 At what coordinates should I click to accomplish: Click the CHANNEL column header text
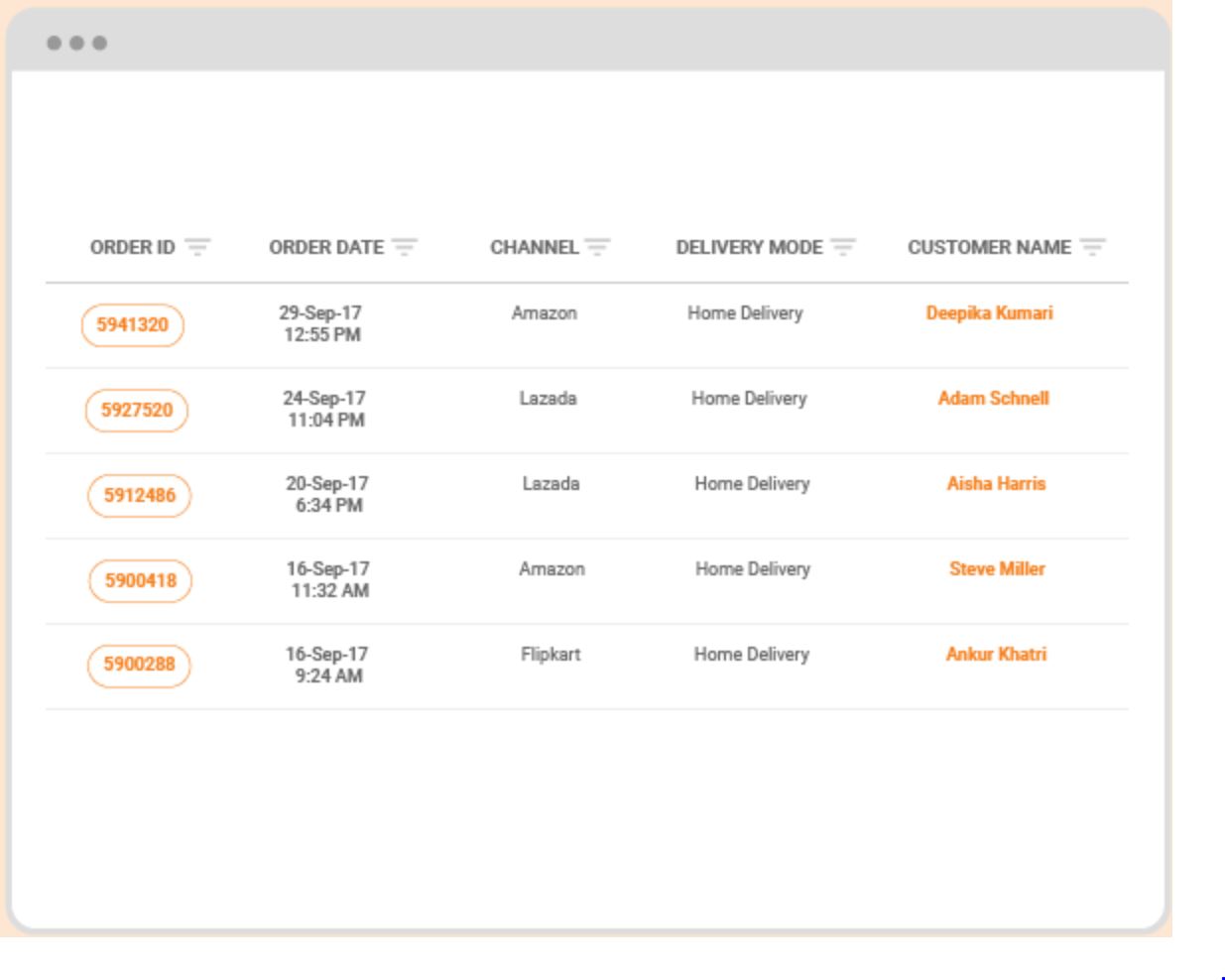534,248
